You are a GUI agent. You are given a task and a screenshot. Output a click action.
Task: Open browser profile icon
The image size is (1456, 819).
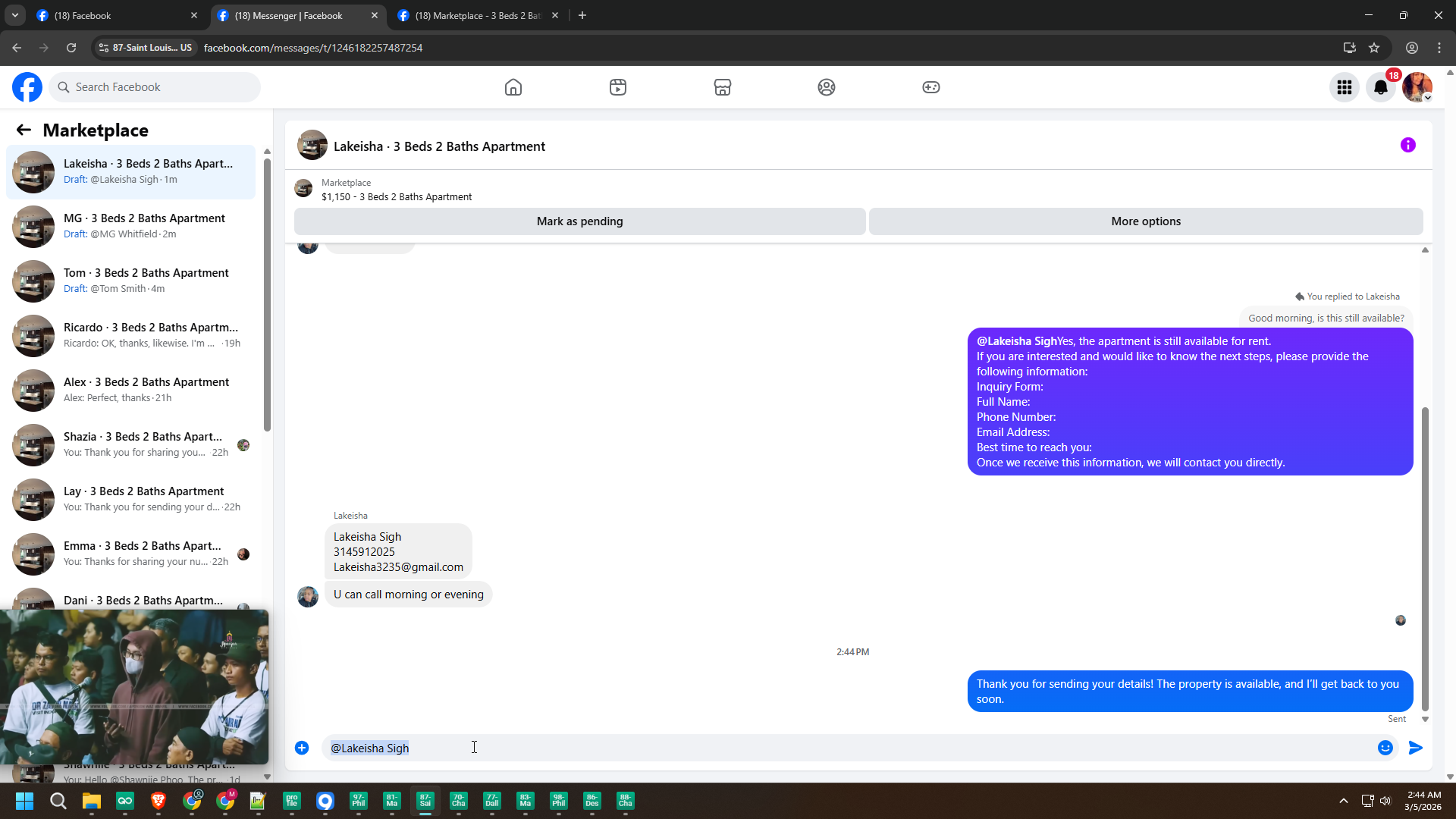click(1412, 48)
